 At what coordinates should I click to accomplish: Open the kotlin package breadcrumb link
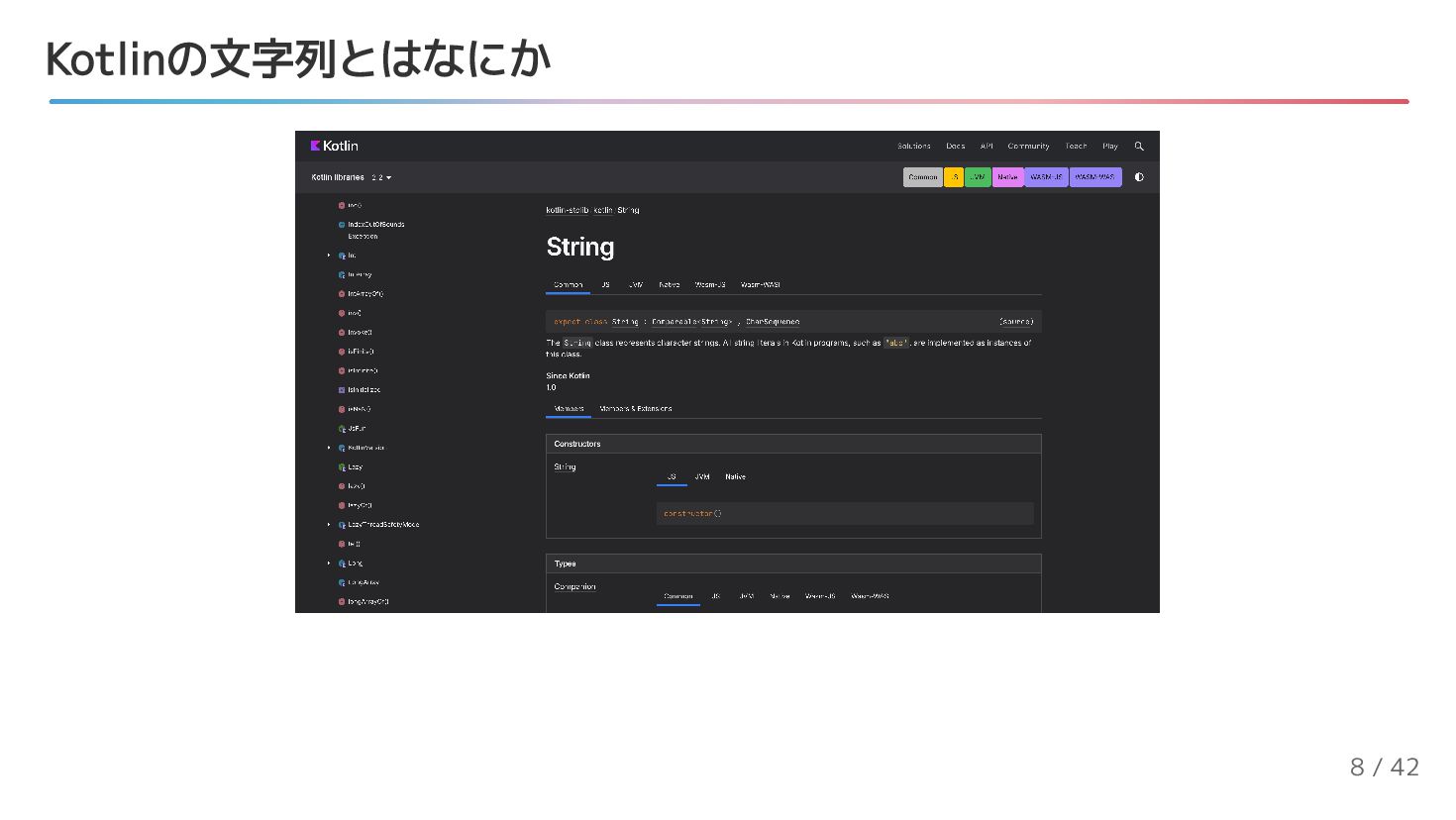[602, 210]
